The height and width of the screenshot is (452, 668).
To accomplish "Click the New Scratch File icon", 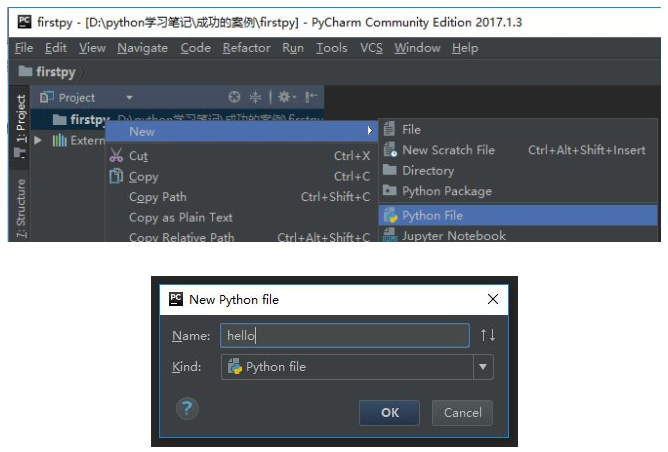I will click(390, 150).
